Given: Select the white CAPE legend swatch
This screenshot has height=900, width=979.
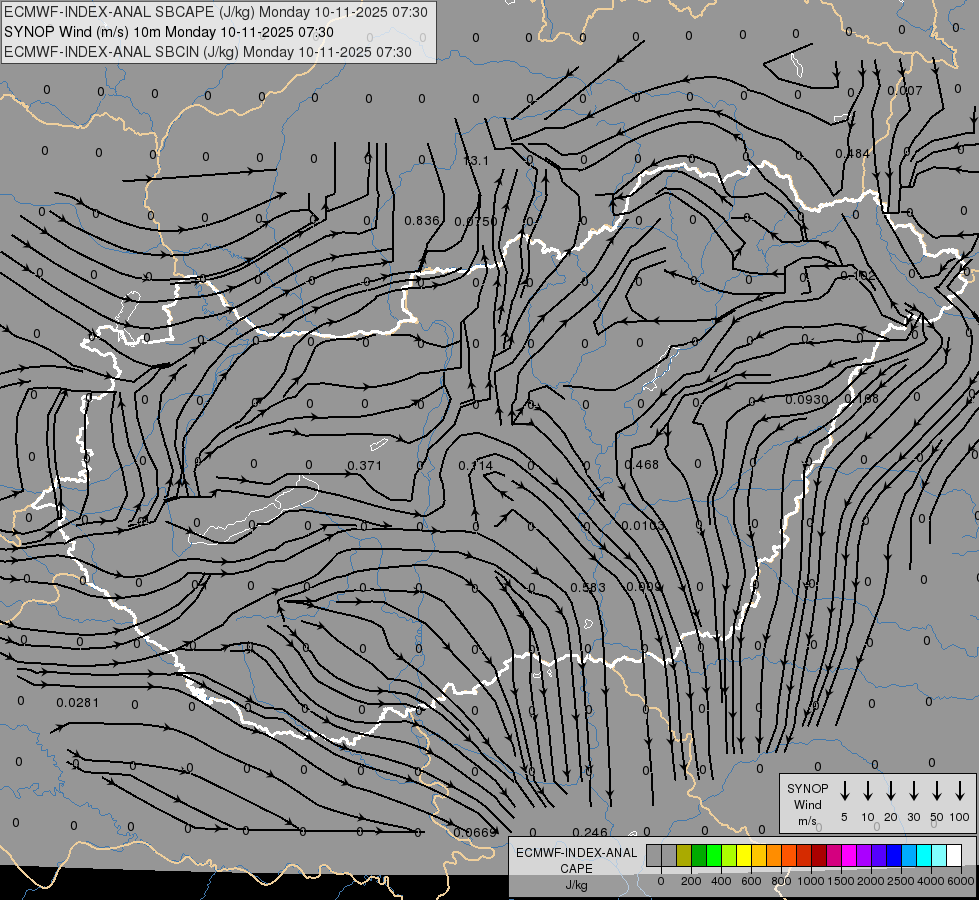Looking at the screenshot, I should coord(953,855).
